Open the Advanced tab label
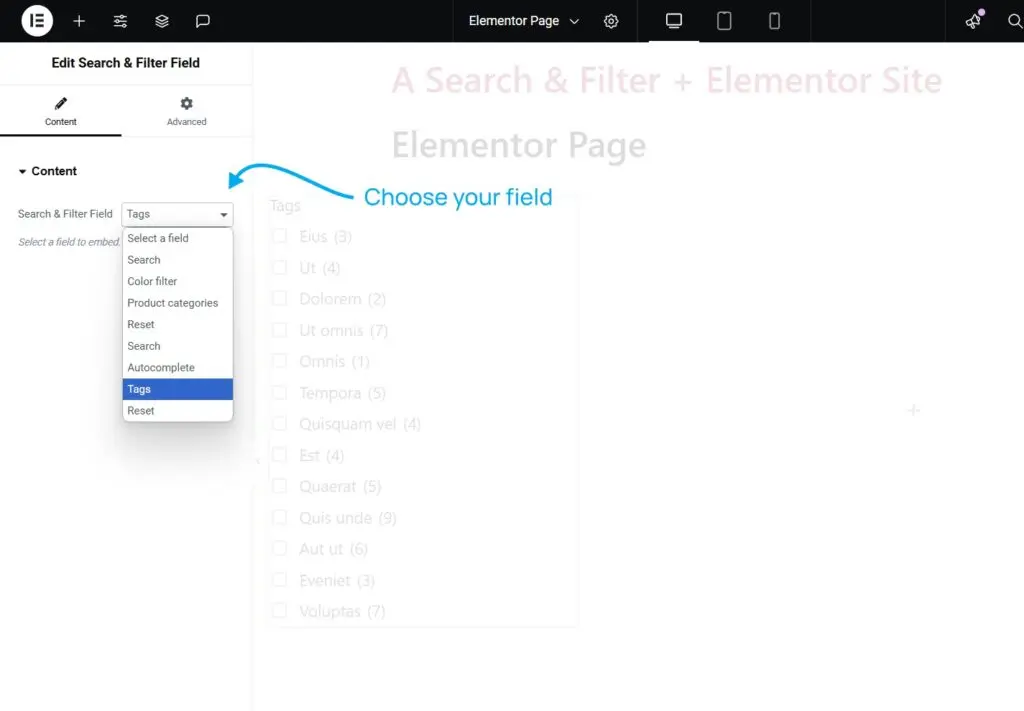The height and width of the screenshot is (711, 1024). (186, 122)
